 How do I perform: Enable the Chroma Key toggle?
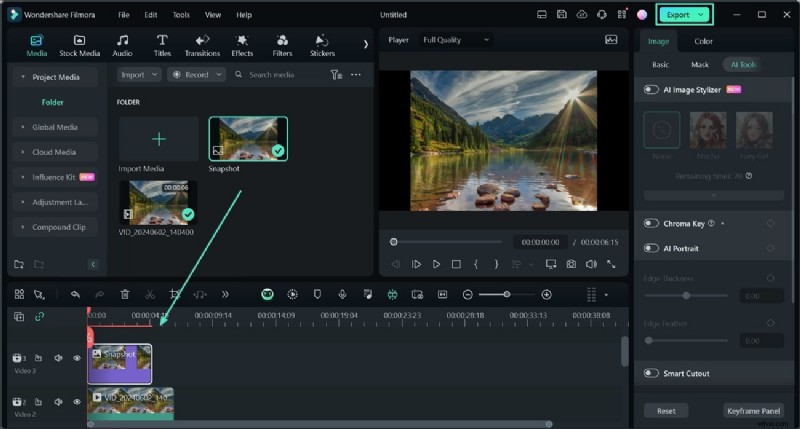pos(651,223)
